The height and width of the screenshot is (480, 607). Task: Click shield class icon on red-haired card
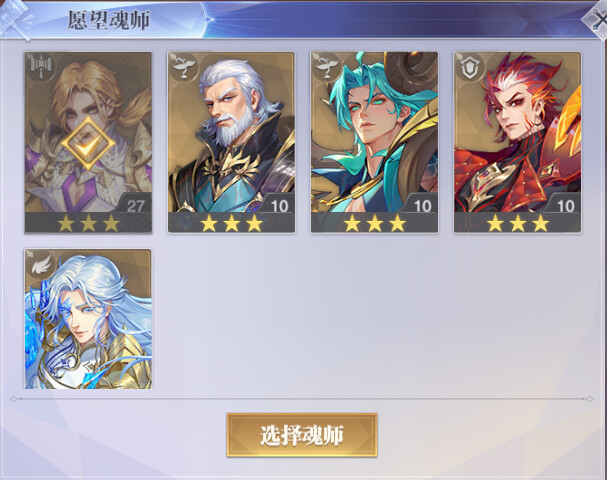pyautogui.click(x=470, y=67)
